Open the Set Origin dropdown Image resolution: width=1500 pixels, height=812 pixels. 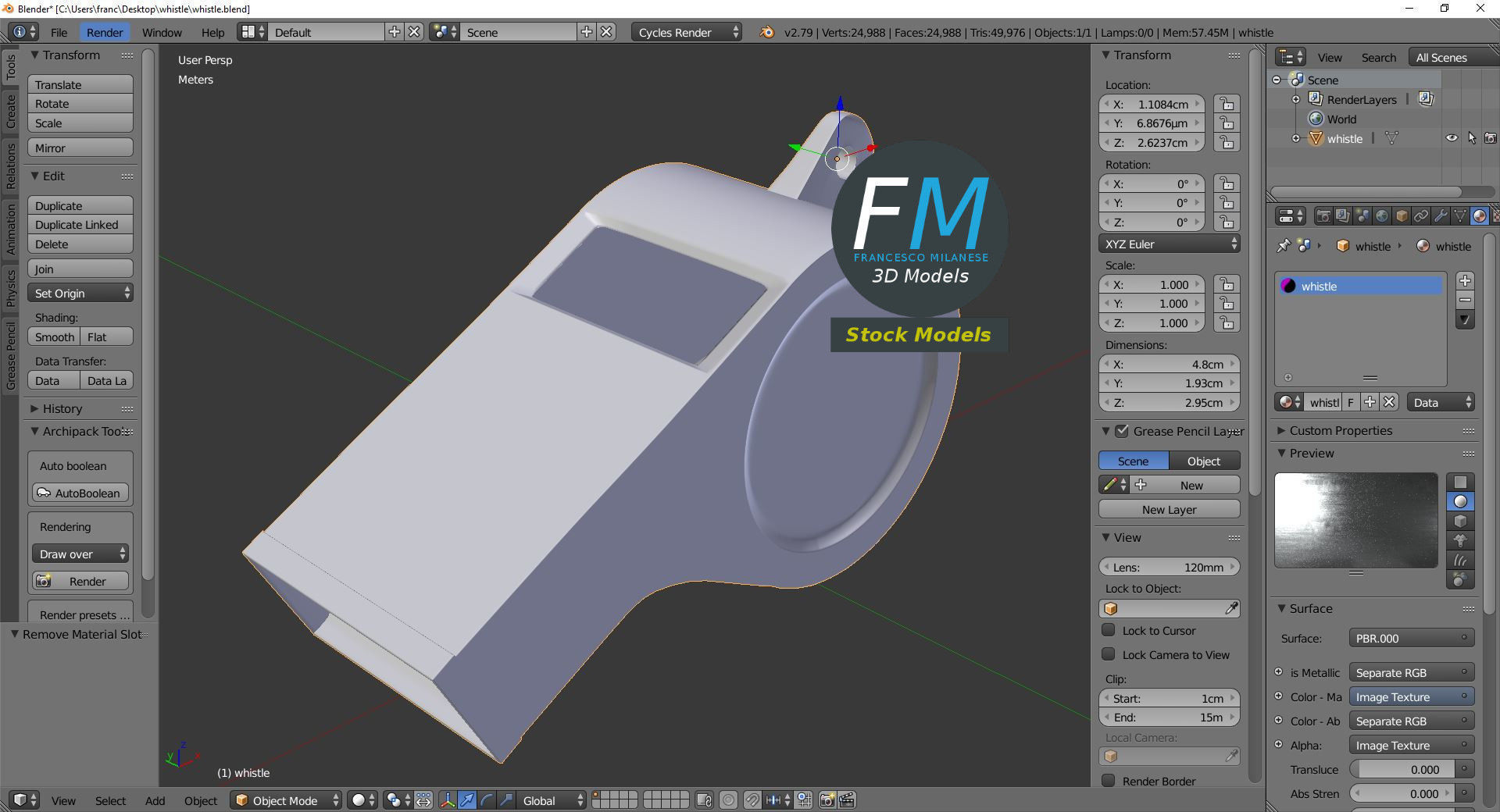pos(80,293)
